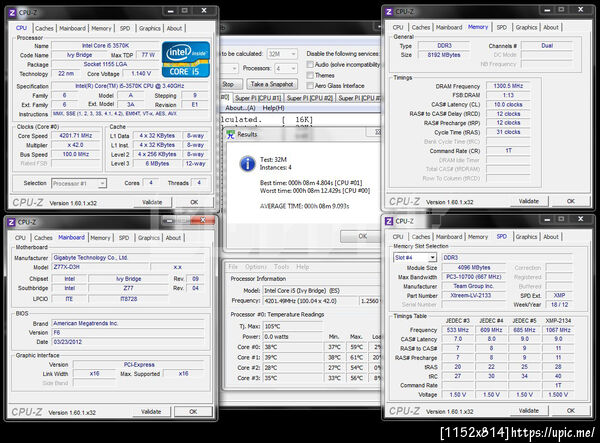Click the CPU-Z icon in SPD window title
The height and width of the screenshot is (443, 600).
tap(389, 221)
